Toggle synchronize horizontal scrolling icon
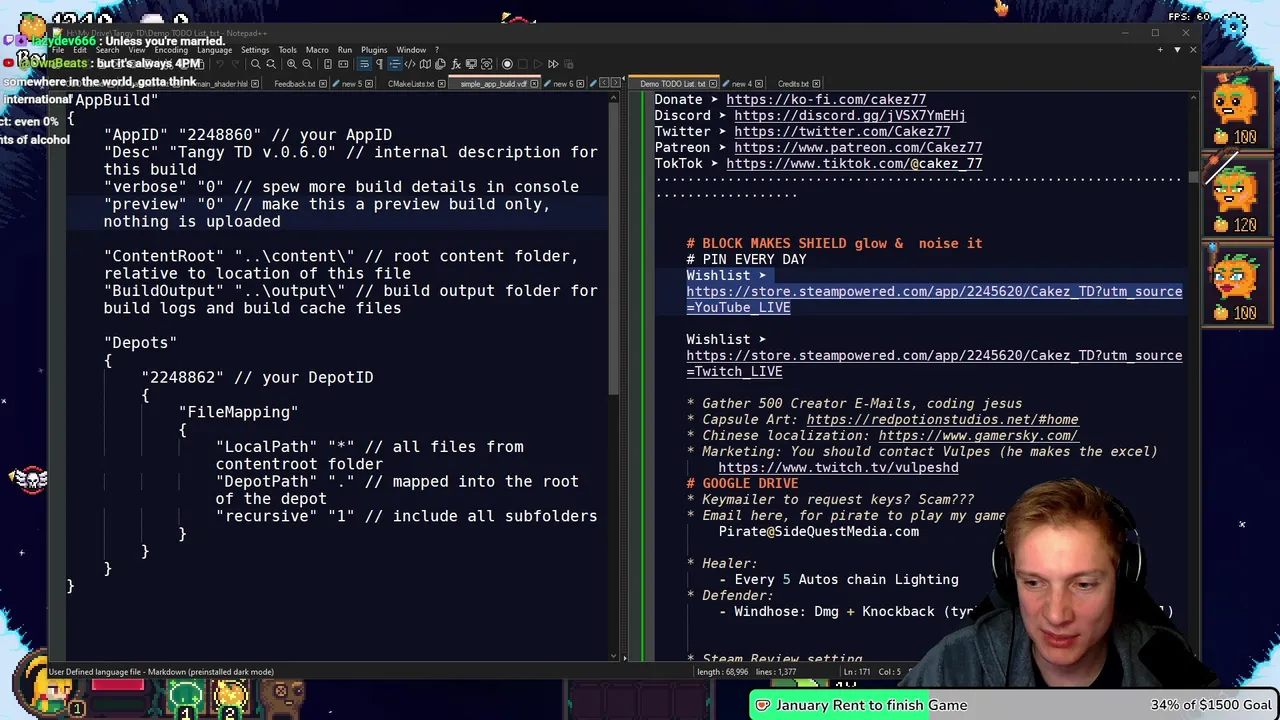The image size is (1280, 720). click(343, 64)
